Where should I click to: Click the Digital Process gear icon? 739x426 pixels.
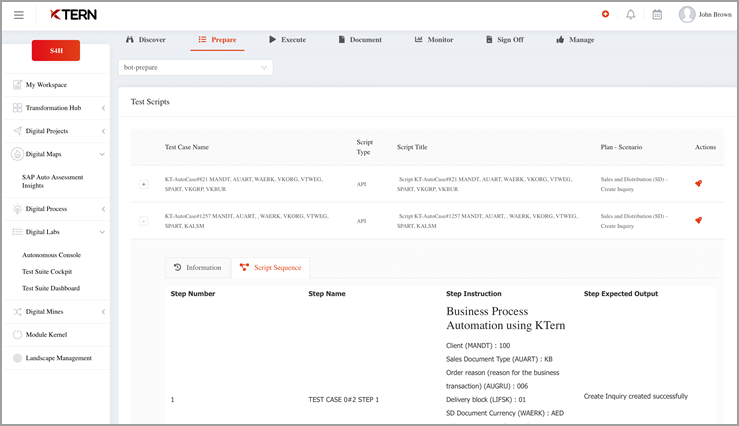tap(17, 209)
